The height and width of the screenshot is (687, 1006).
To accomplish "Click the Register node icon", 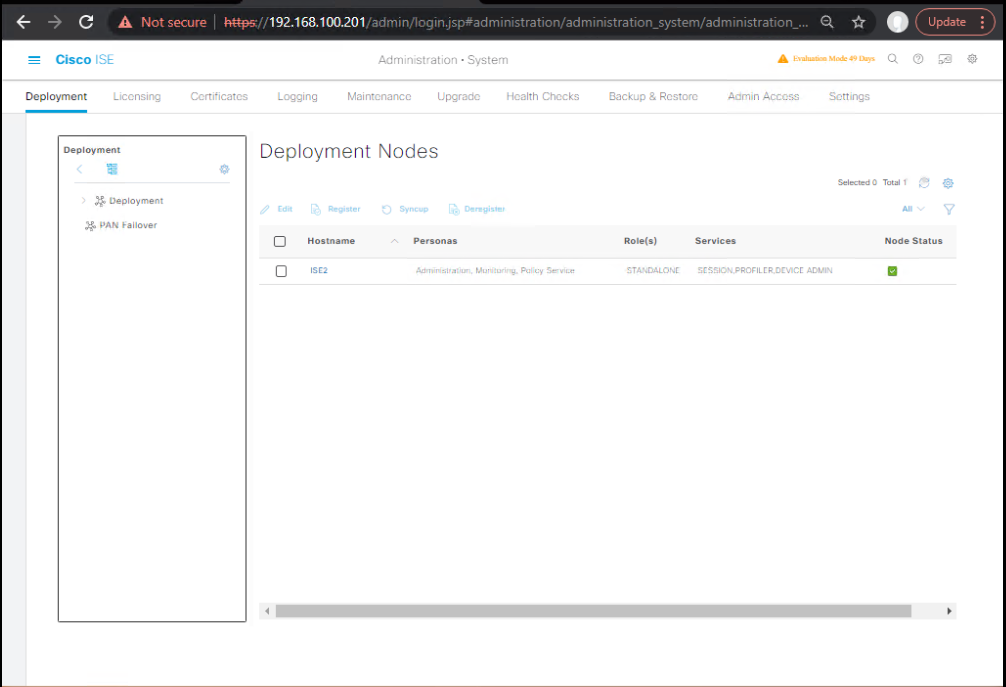I will point(316,210).
